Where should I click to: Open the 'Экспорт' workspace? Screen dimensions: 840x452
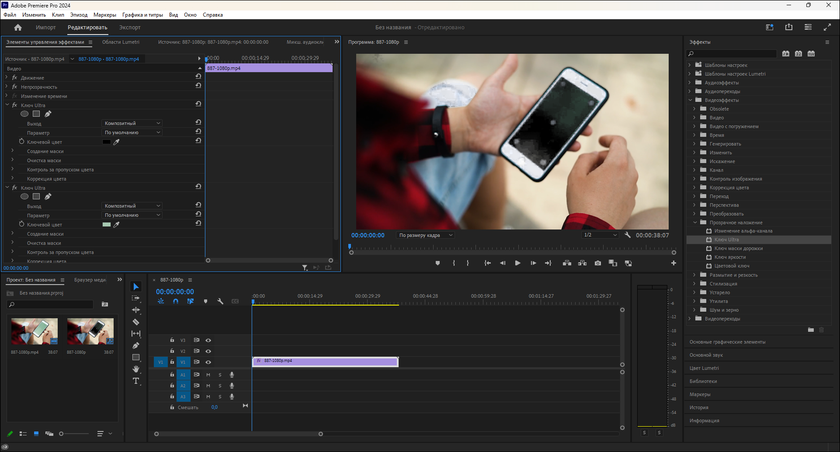[131, 28]
